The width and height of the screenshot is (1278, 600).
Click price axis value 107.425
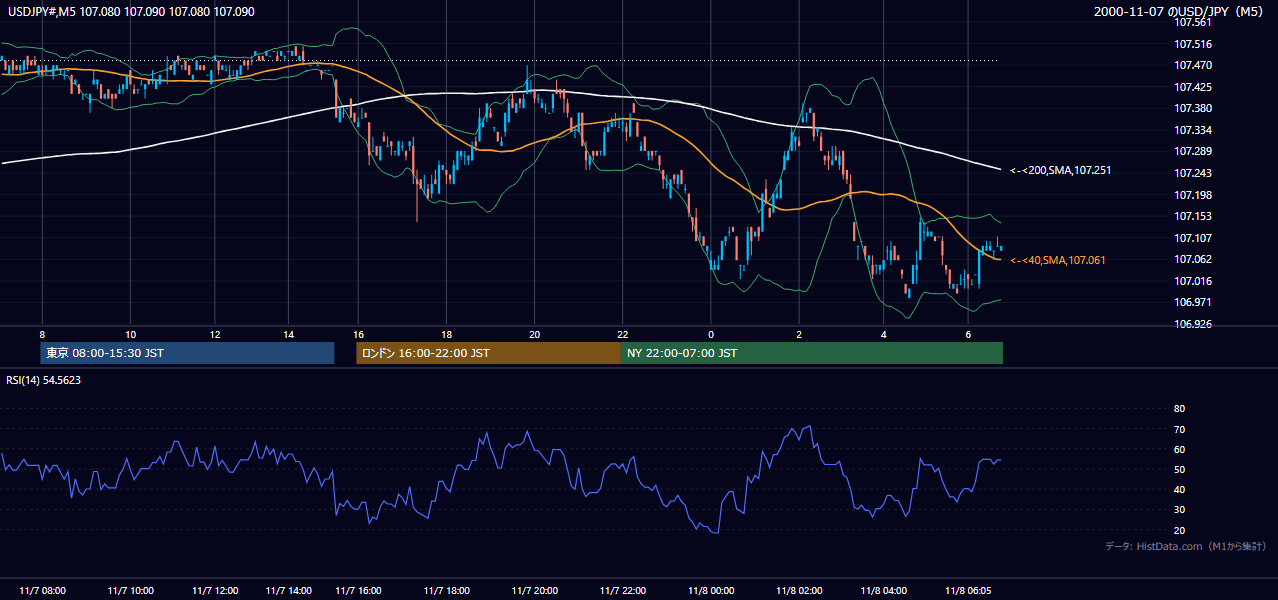1191,87
